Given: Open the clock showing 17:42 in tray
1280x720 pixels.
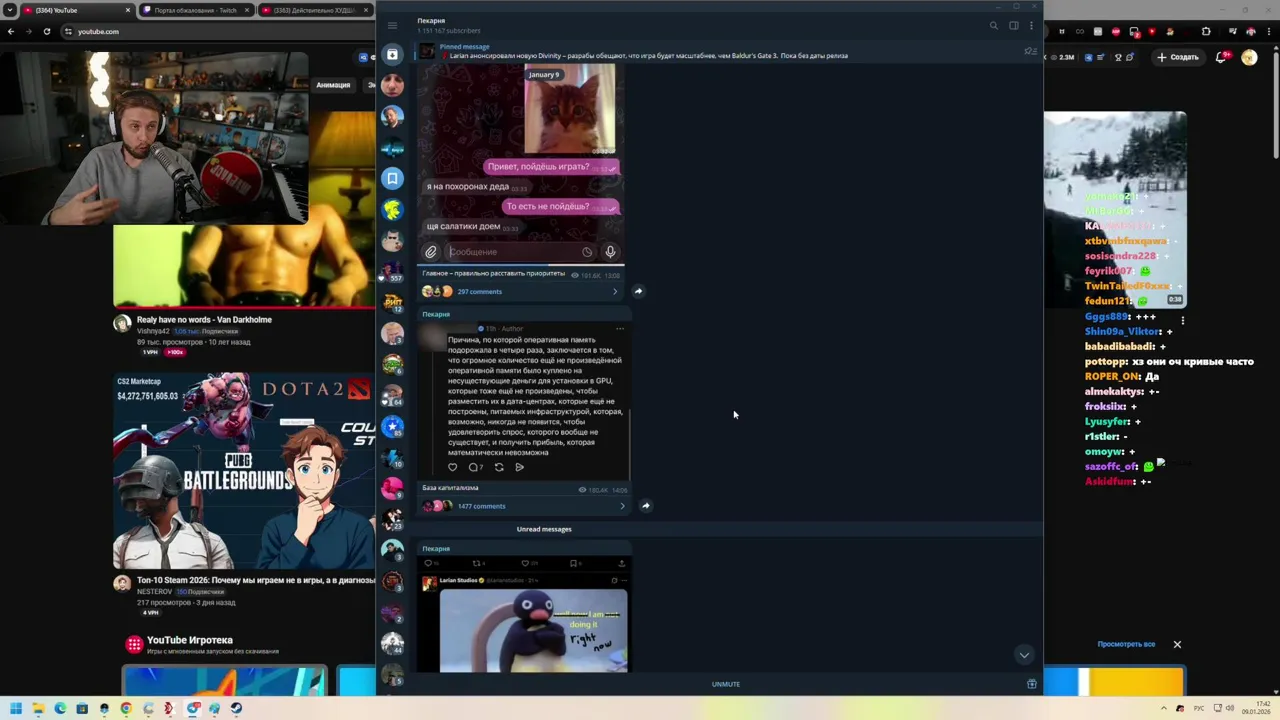Looking at the screenshot, I should tap(1256, 708).
